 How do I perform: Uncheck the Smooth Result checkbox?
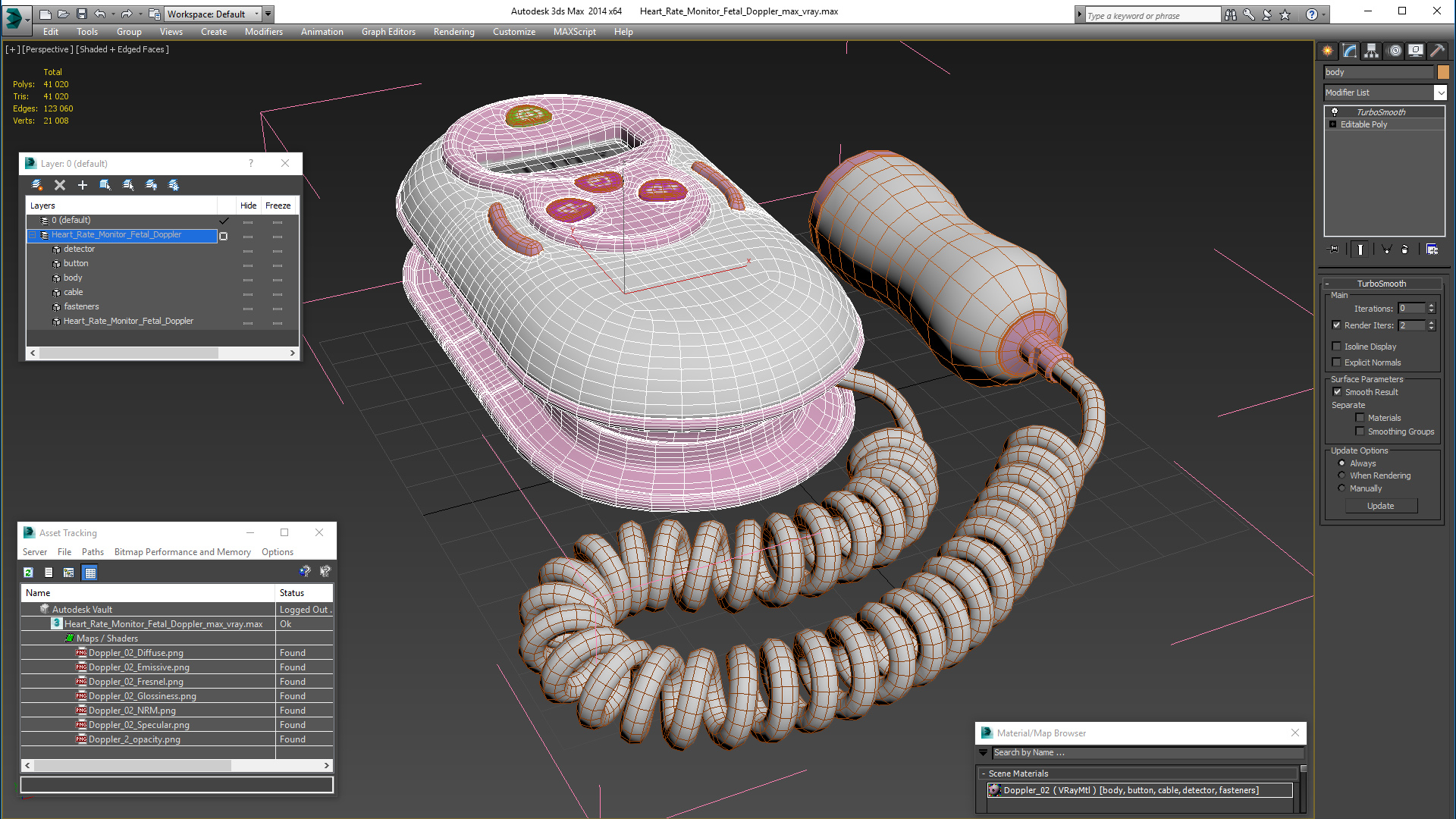coord(1337,392)
